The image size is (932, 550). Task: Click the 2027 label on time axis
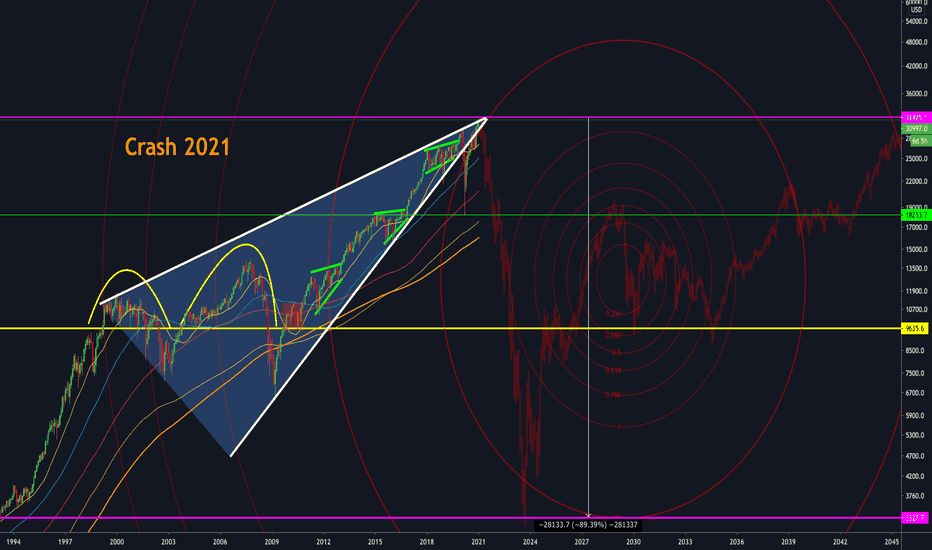pyautogui.click(x=582, y=542)
